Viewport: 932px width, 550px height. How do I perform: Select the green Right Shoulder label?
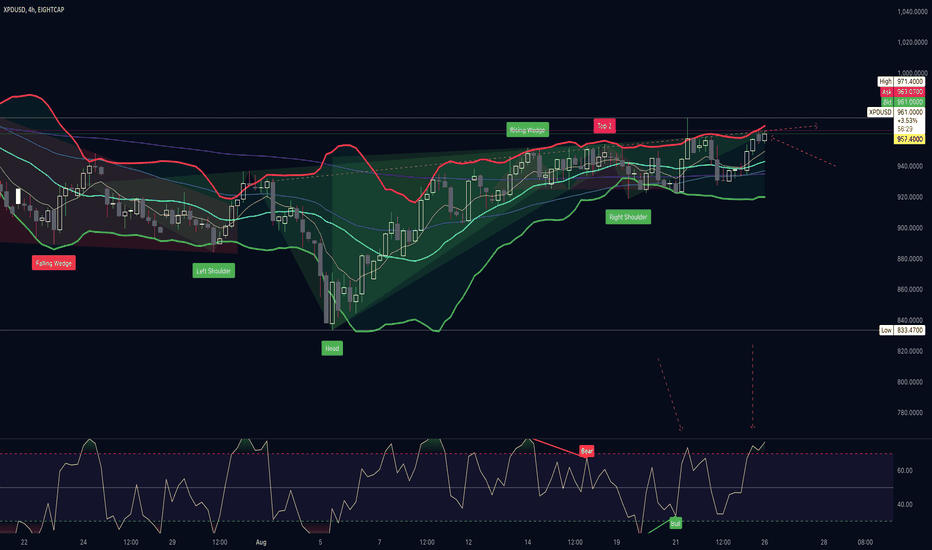tap(628, 217)
